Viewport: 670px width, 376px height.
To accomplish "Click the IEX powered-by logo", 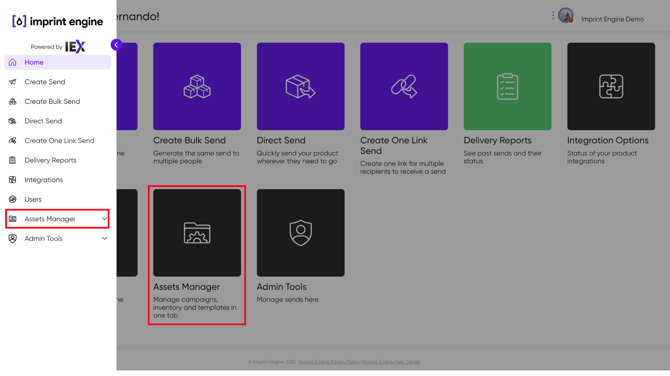I will [75, 47].
